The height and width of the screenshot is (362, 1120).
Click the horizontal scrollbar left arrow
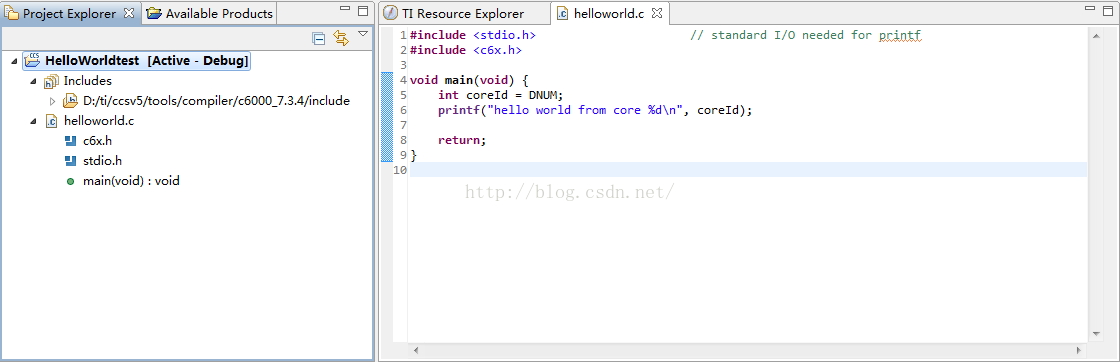coord(415,350)
